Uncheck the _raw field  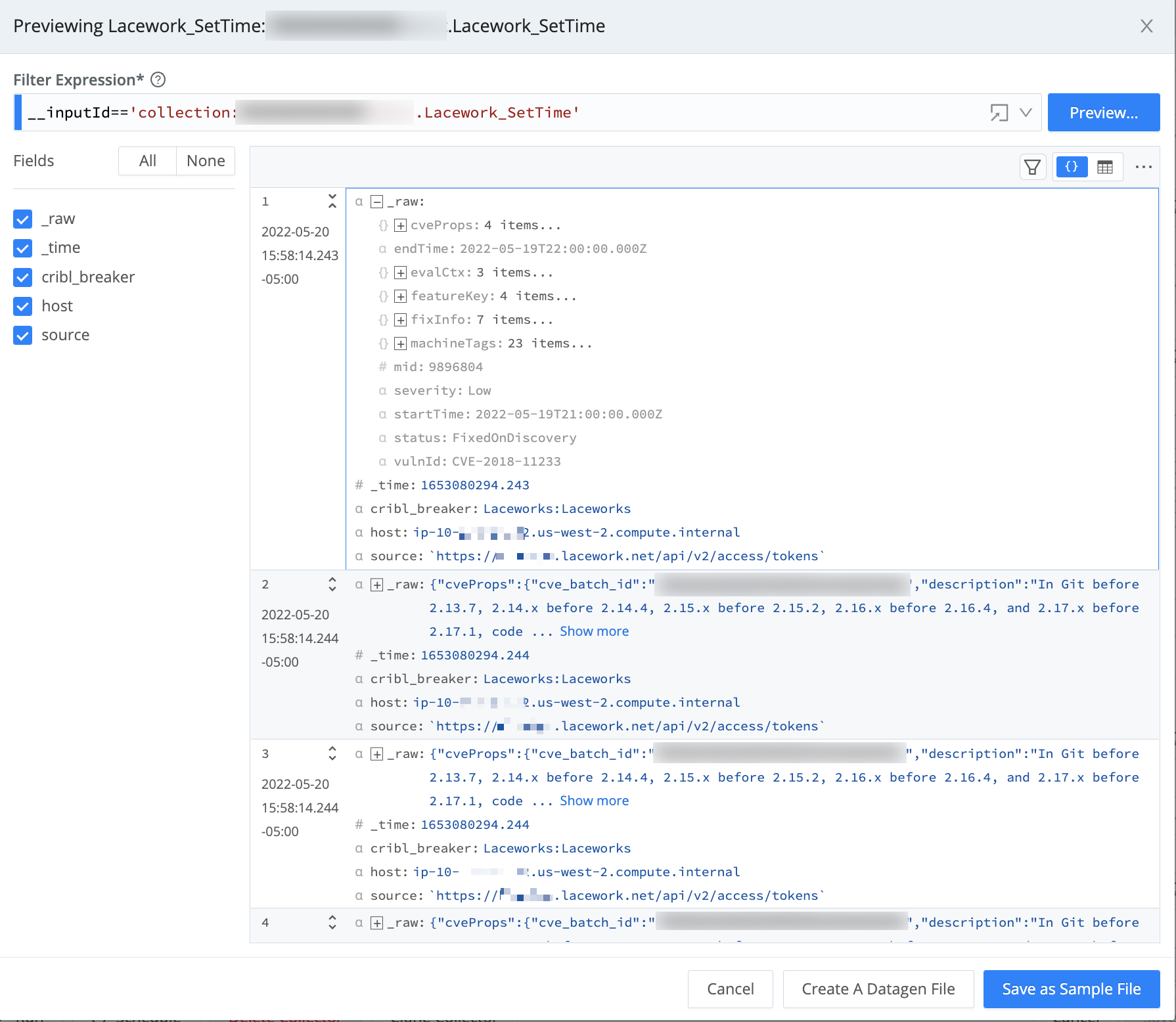[22, 219]
